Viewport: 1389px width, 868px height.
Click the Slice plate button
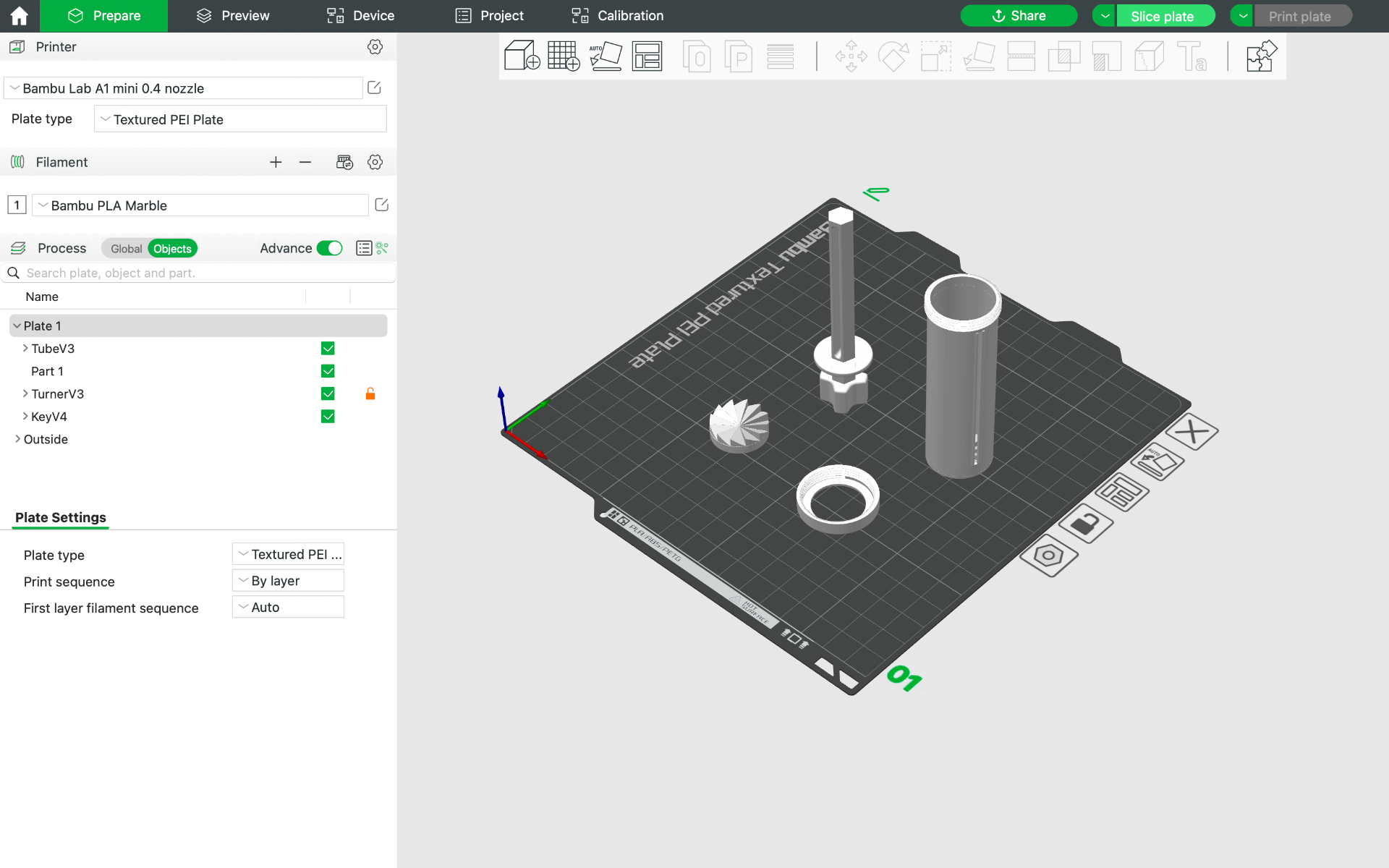click(1162, 16)
